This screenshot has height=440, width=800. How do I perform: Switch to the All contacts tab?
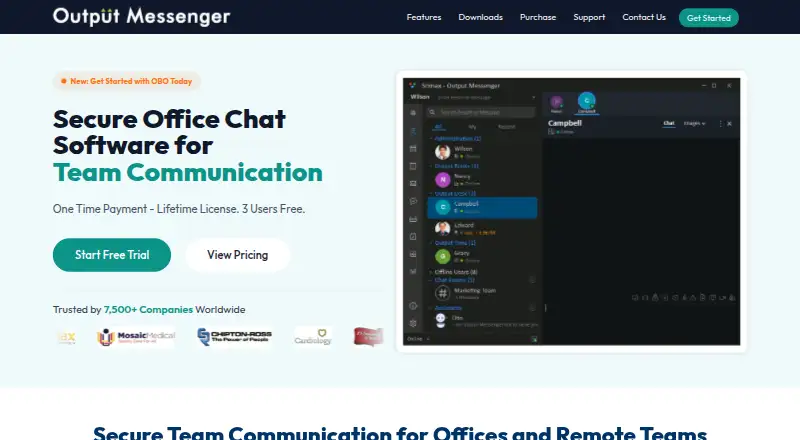click(x=438, y=127)
